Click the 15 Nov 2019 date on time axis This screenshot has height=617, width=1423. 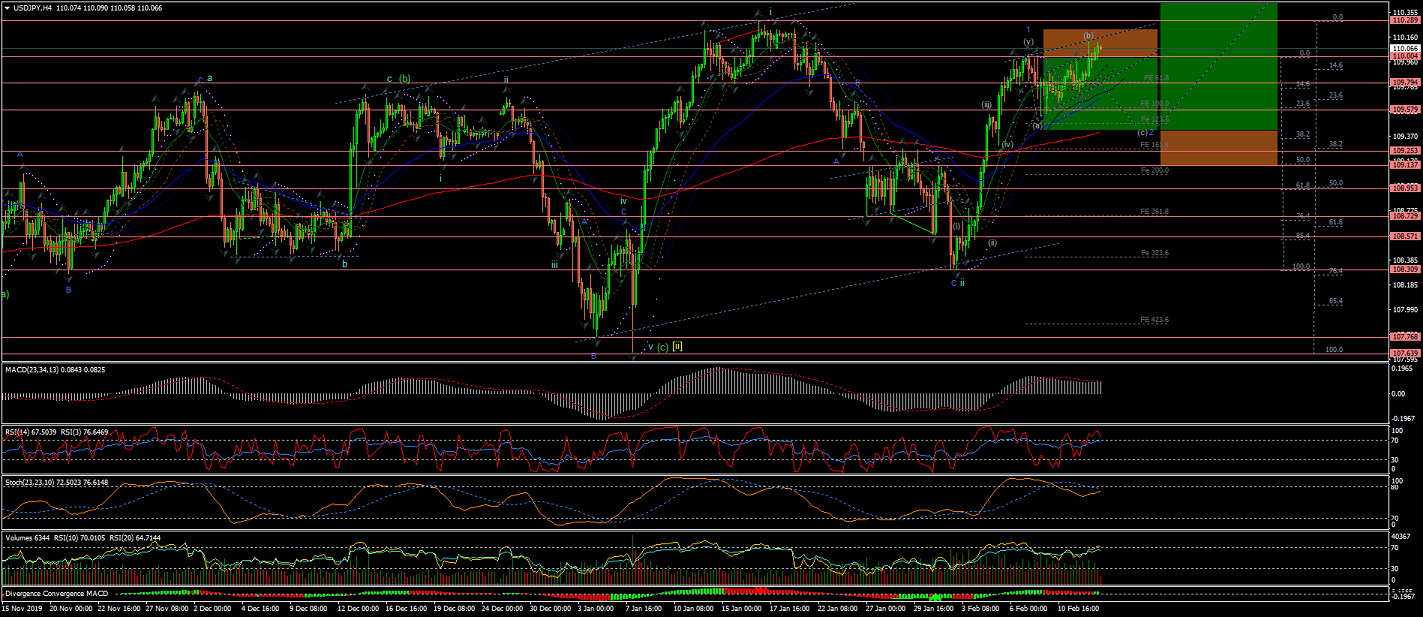pyautogui.click(x=23, y=607)
